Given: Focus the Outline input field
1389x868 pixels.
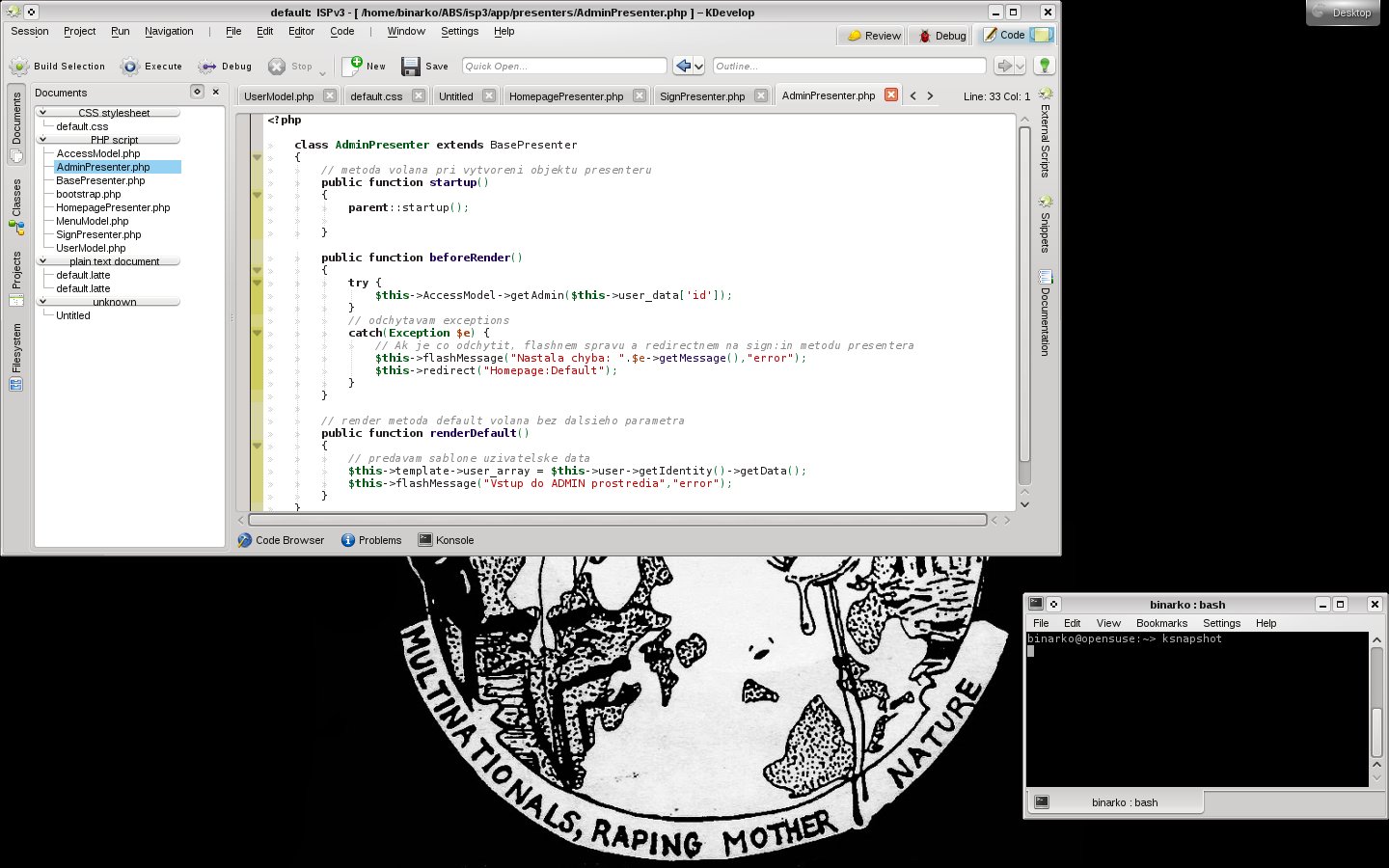Looking at the screenshot, I should pos(849,66).
